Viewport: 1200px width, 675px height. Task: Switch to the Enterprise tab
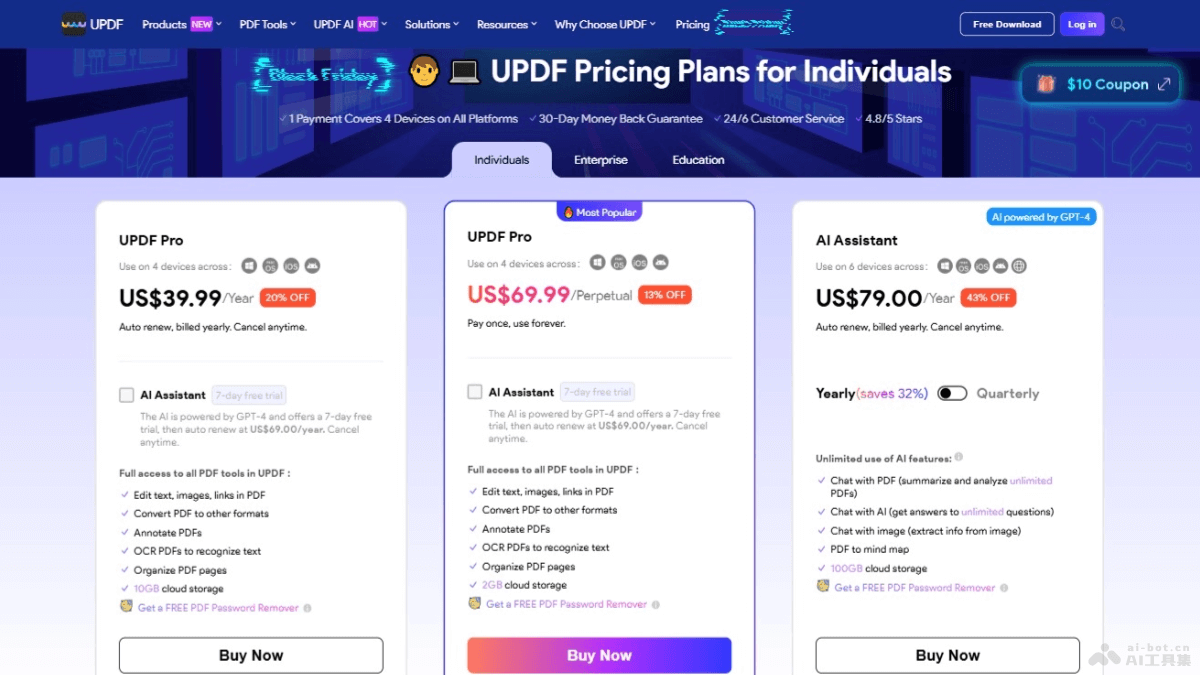[602, 160]
